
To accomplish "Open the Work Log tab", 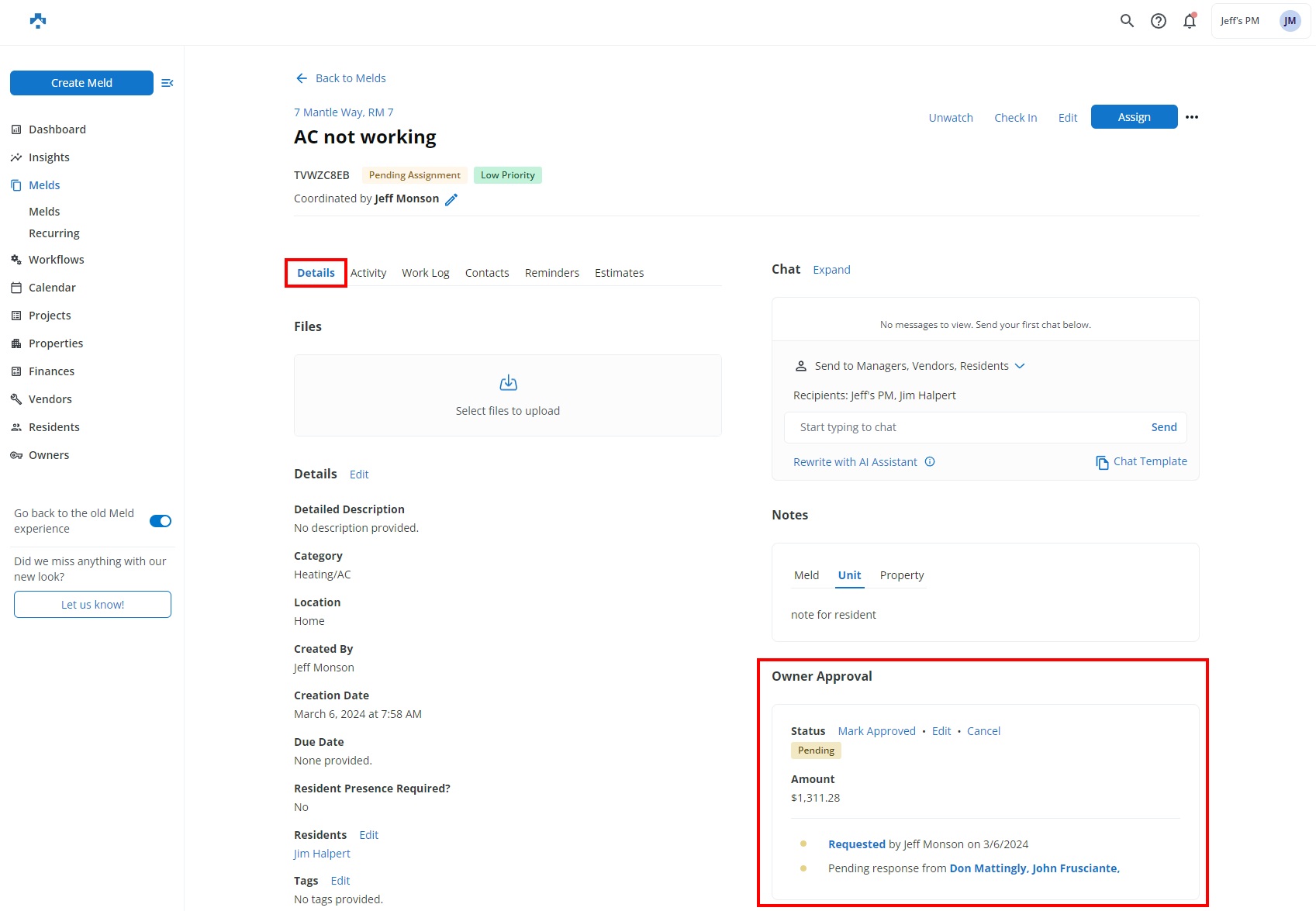I will pyautogui.click(x=425, y=273).
